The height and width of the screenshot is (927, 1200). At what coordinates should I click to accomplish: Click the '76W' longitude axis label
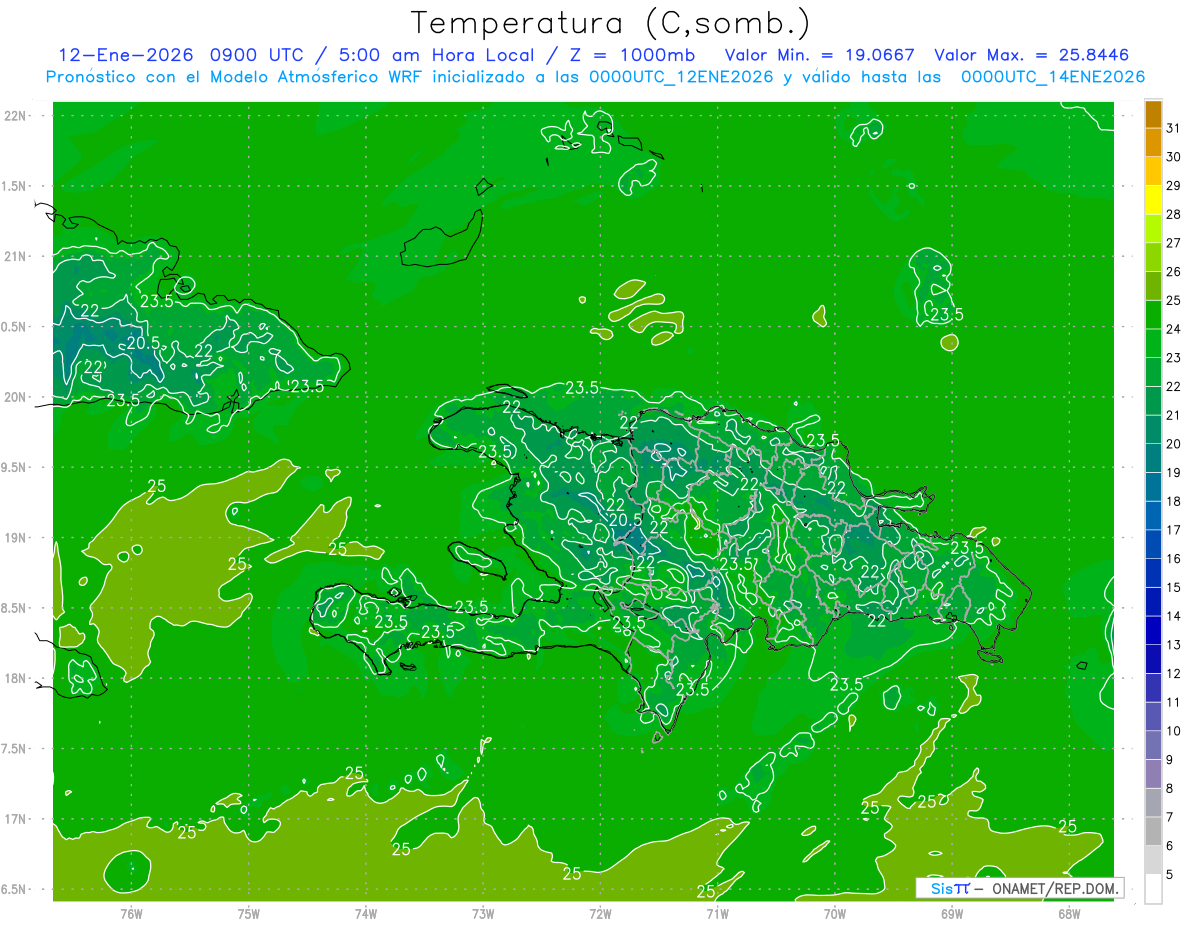pyautogui.click(x=131, y=914)
